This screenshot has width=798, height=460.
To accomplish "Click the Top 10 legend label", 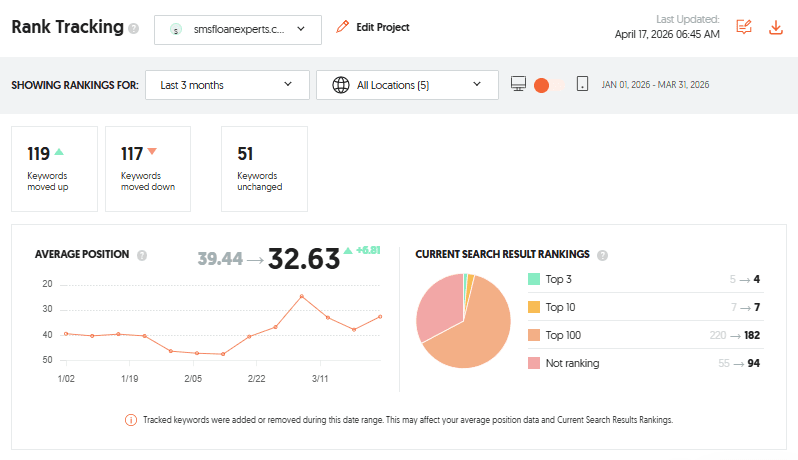I will (x=560, y=307).
